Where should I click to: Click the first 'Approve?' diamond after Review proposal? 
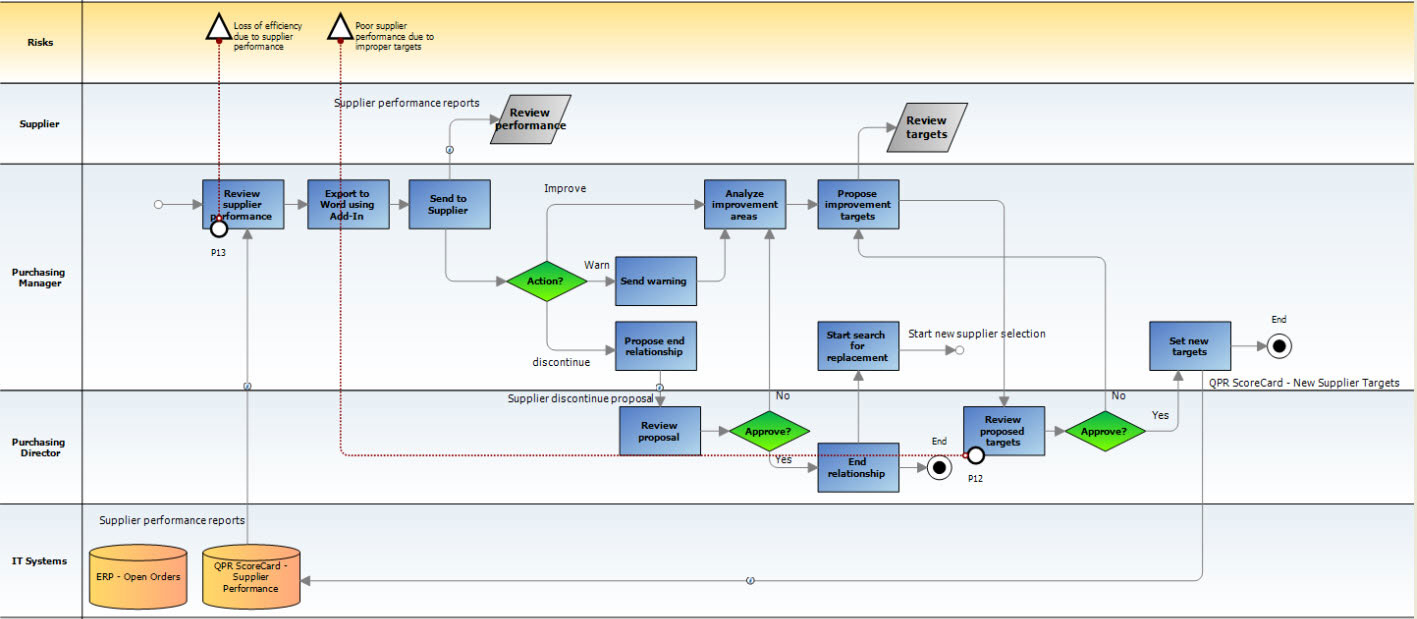coord(769,432)
